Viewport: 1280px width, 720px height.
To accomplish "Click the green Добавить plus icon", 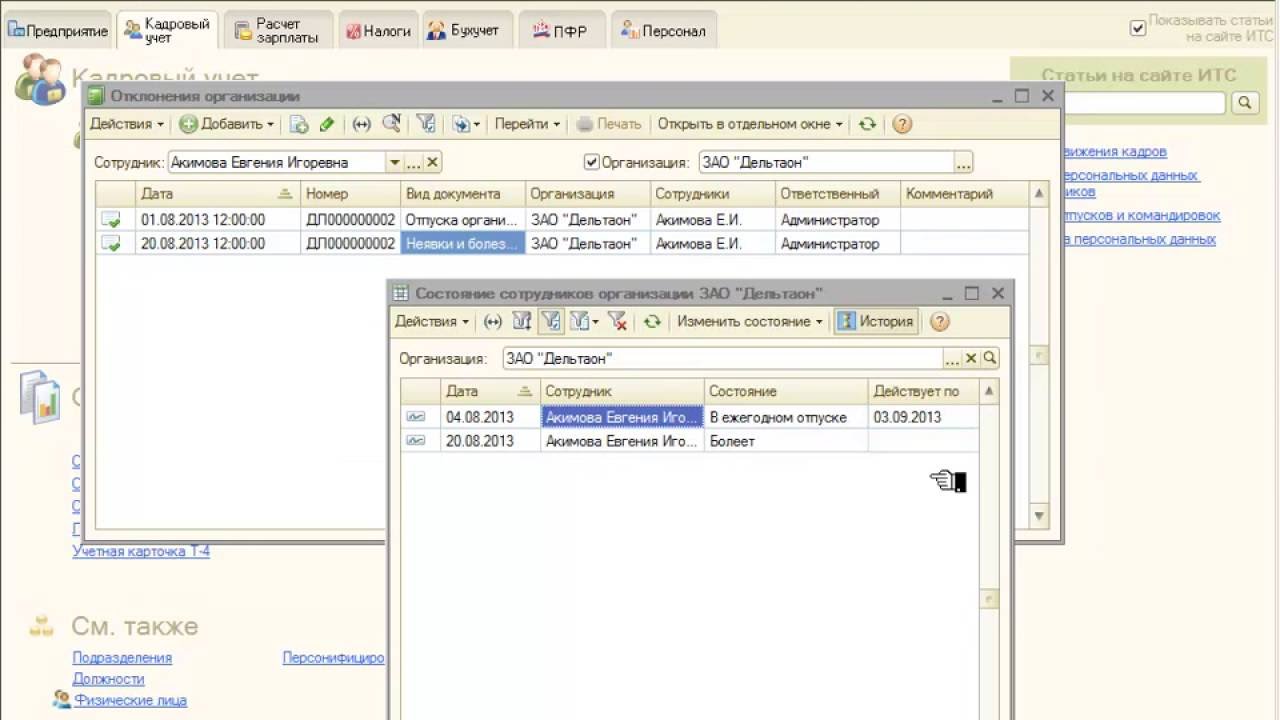I will coord(188,124).
